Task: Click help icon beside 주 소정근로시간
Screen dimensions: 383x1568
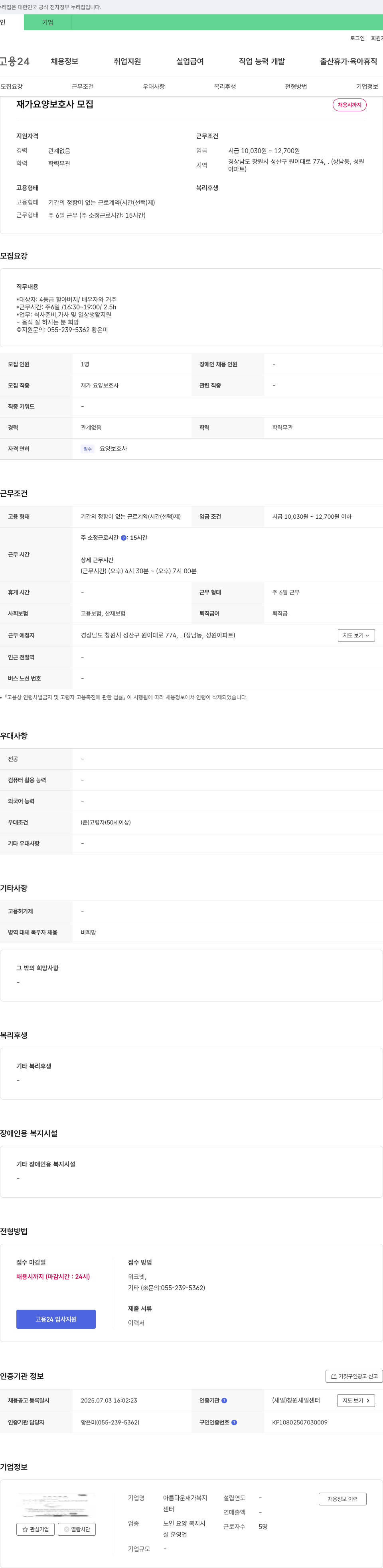Action: 124,537
